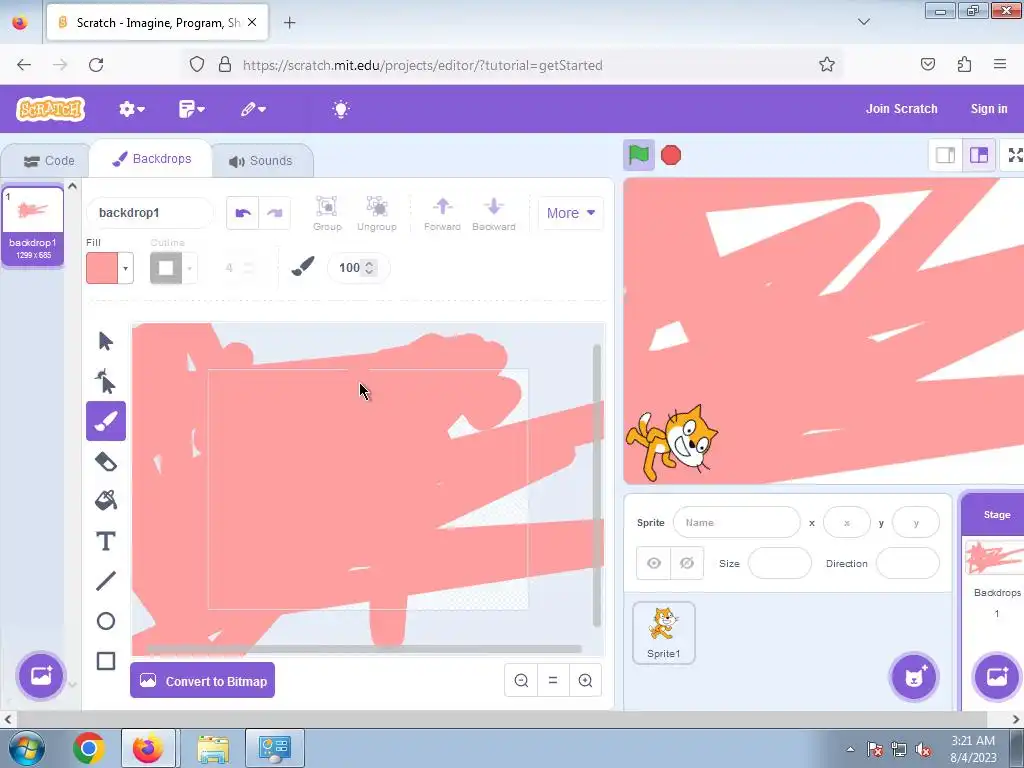This screenshot has height=768, width=1024.
Task: Click the sprite Size field
Action: click(780, 563)
